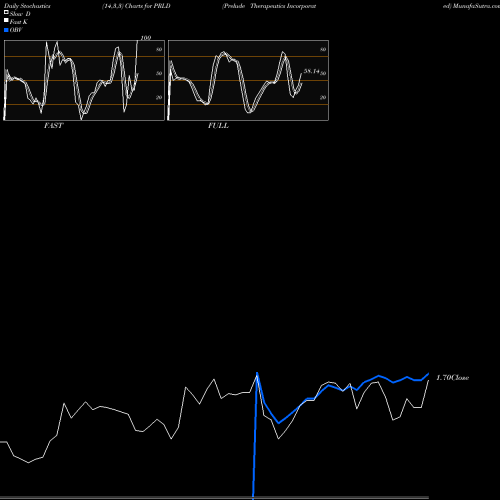Click the FAST label under the first chart
500x500 pixels.
tap(53, 126)
